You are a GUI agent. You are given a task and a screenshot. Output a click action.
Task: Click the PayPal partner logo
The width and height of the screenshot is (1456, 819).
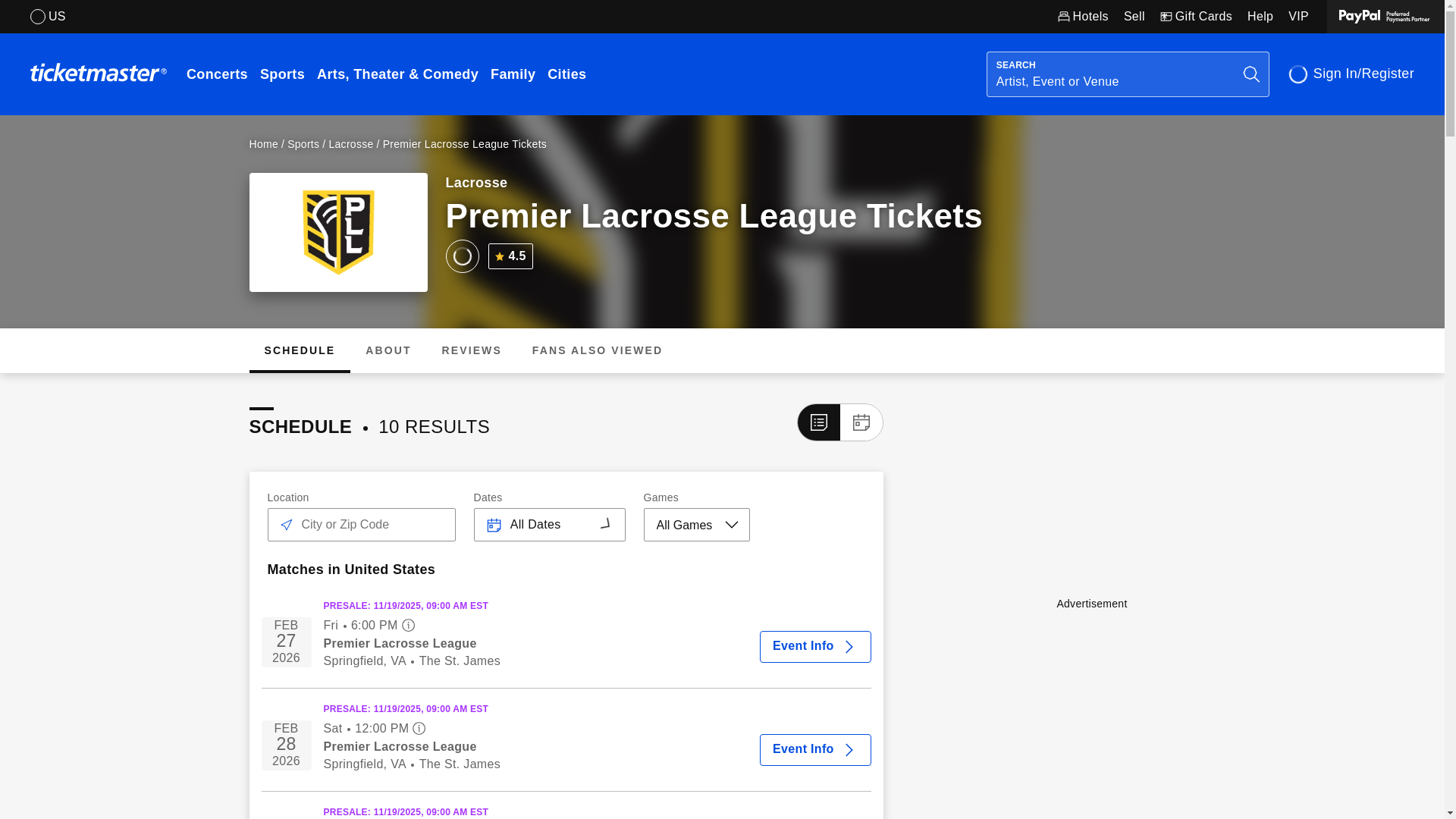tap(1385, 17)
